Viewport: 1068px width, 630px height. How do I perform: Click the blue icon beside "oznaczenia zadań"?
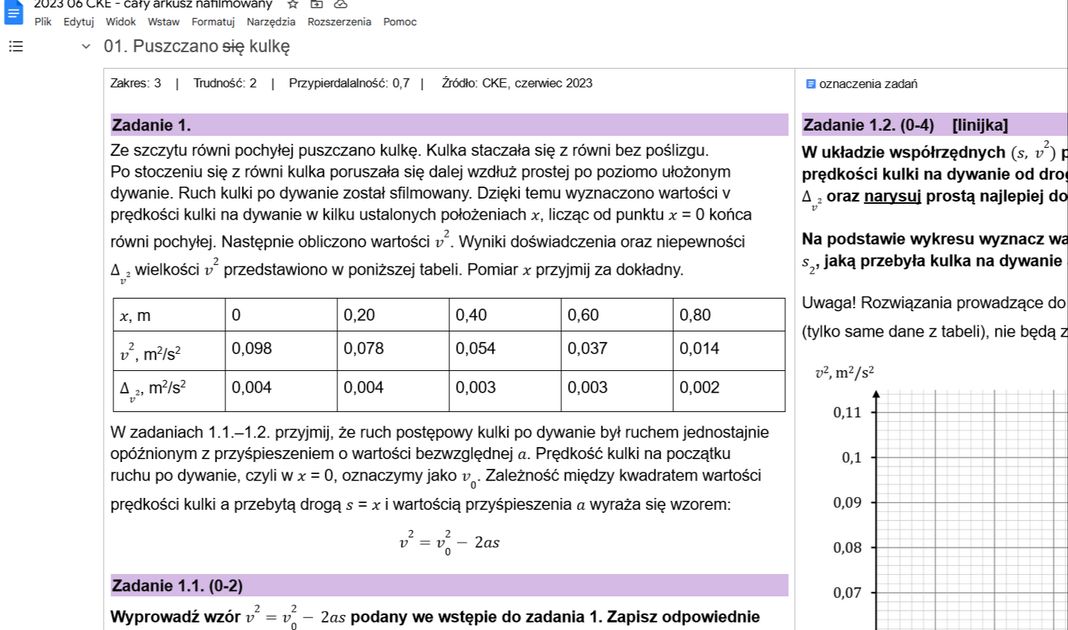click(x=811, y=83)
